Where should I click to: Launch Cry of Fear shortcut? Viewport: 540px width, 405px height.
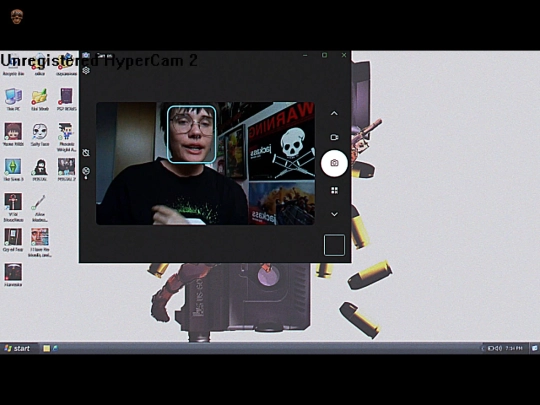[x=13, y=240]
